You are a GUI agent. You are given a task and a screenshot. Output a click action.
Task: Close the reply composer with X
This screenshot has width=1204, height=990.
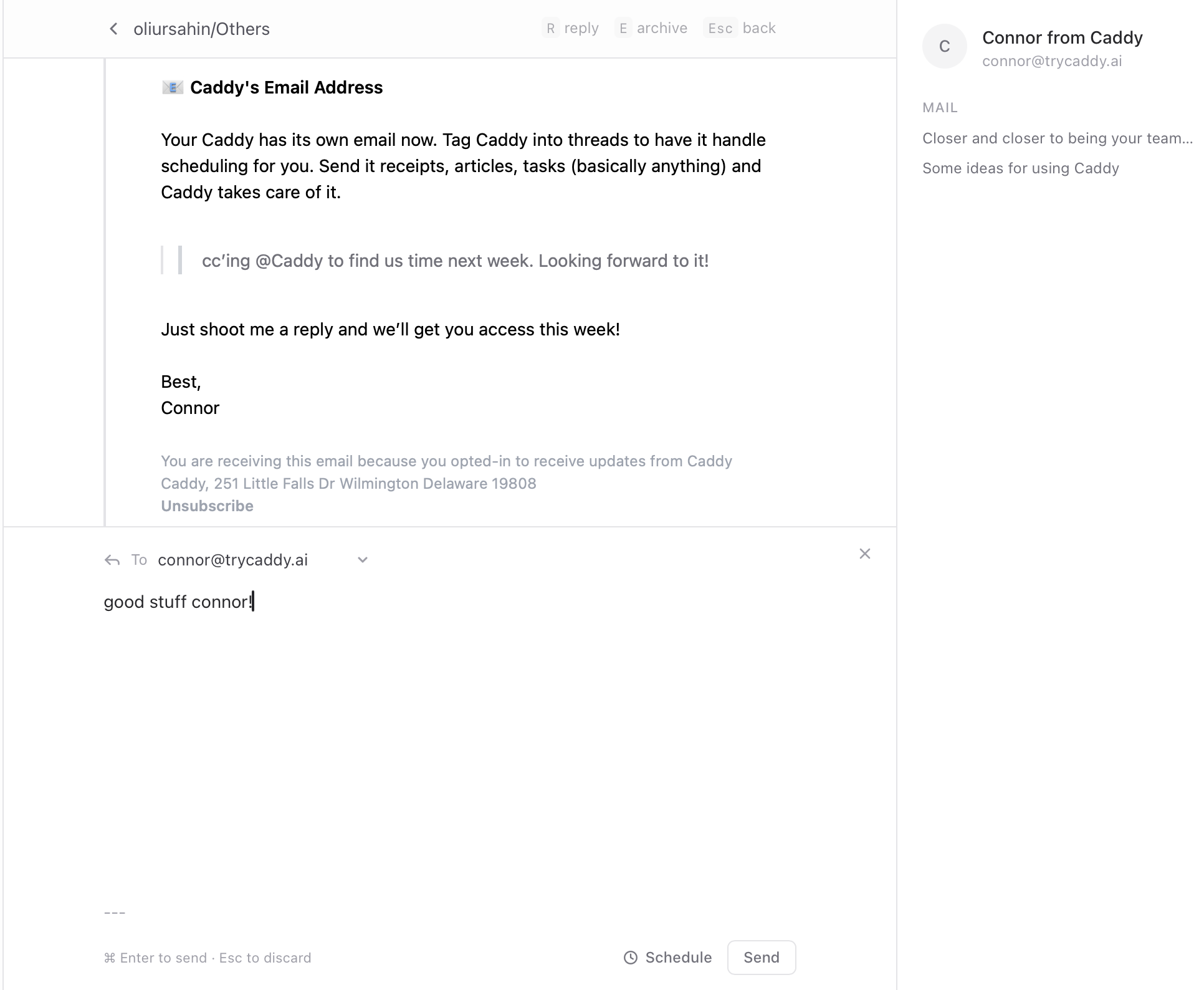[864, 554]
